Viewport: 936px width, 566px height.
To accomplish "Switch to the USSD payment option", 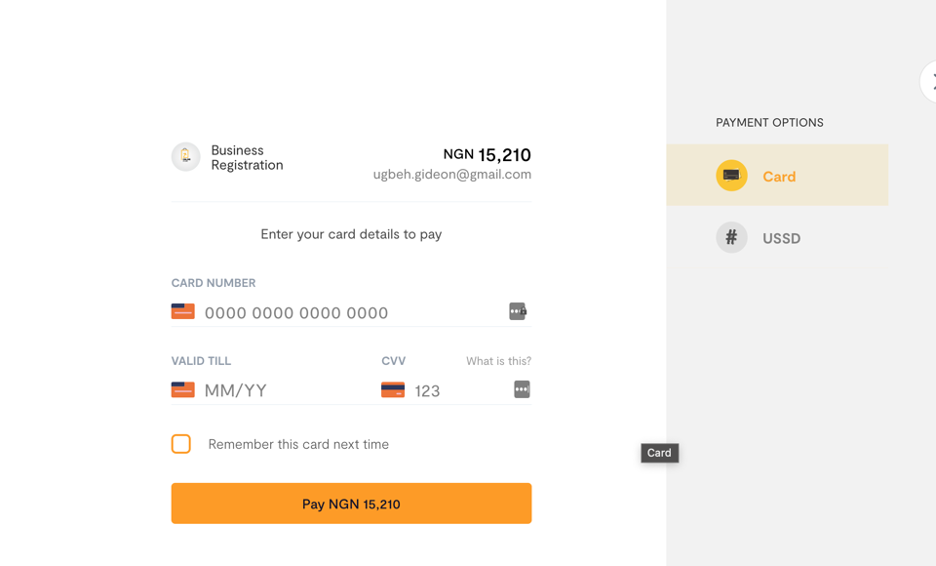I will [x=777, y=238].
